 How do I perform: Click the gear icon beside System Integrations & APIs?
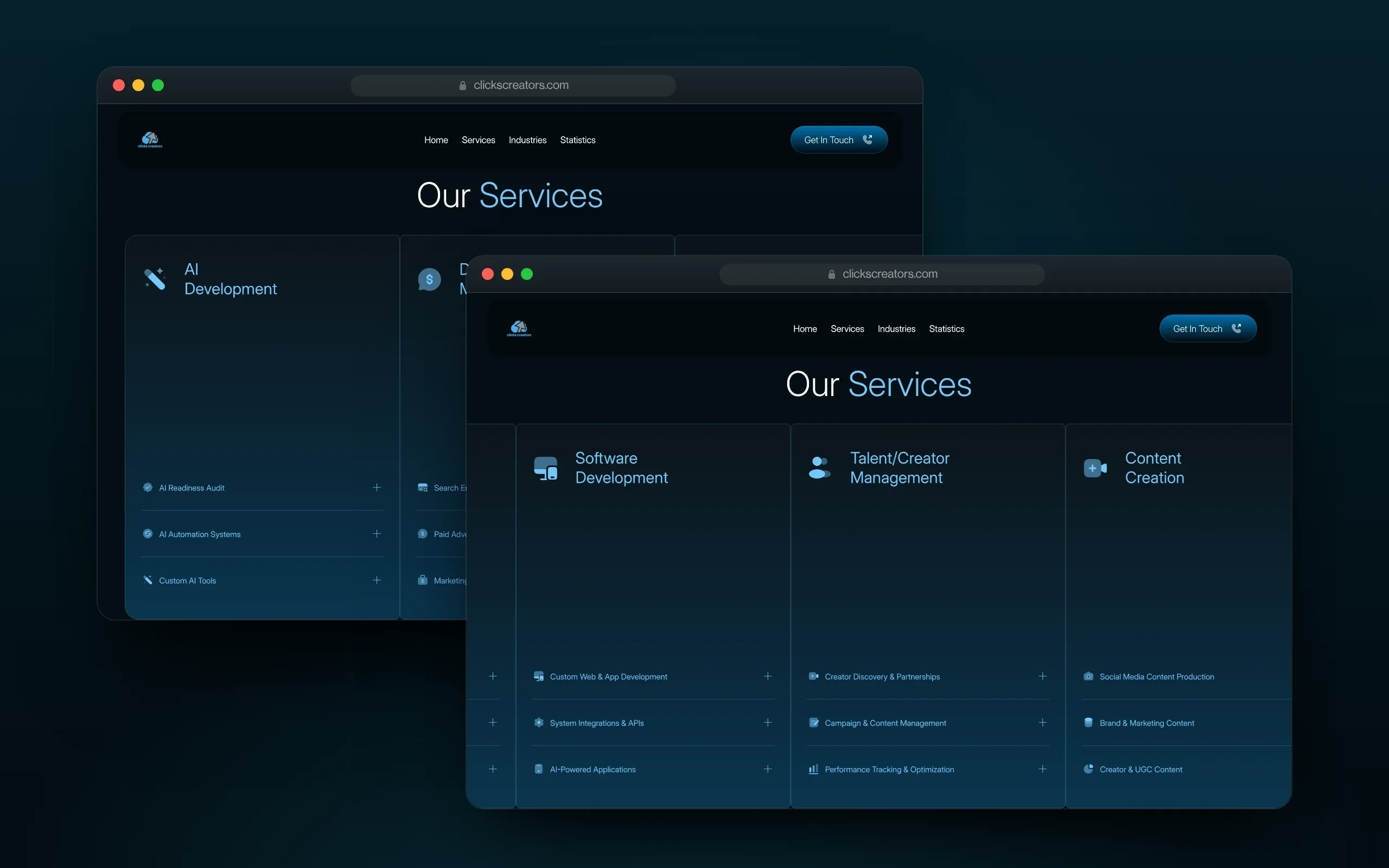click(538, 723)
